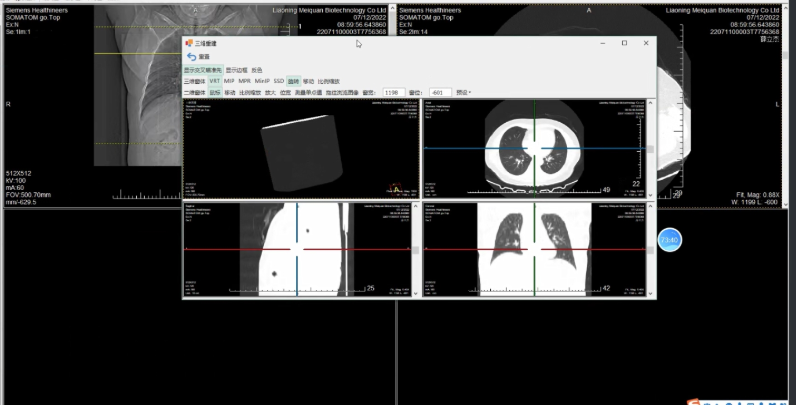Select 鼠标 mouse tool in 二维窗体 row

(x=215, y=92)
